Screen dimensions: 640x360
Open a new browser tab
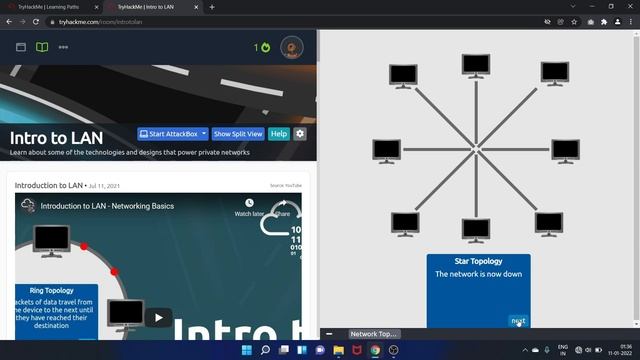click(x=212, y=7)
